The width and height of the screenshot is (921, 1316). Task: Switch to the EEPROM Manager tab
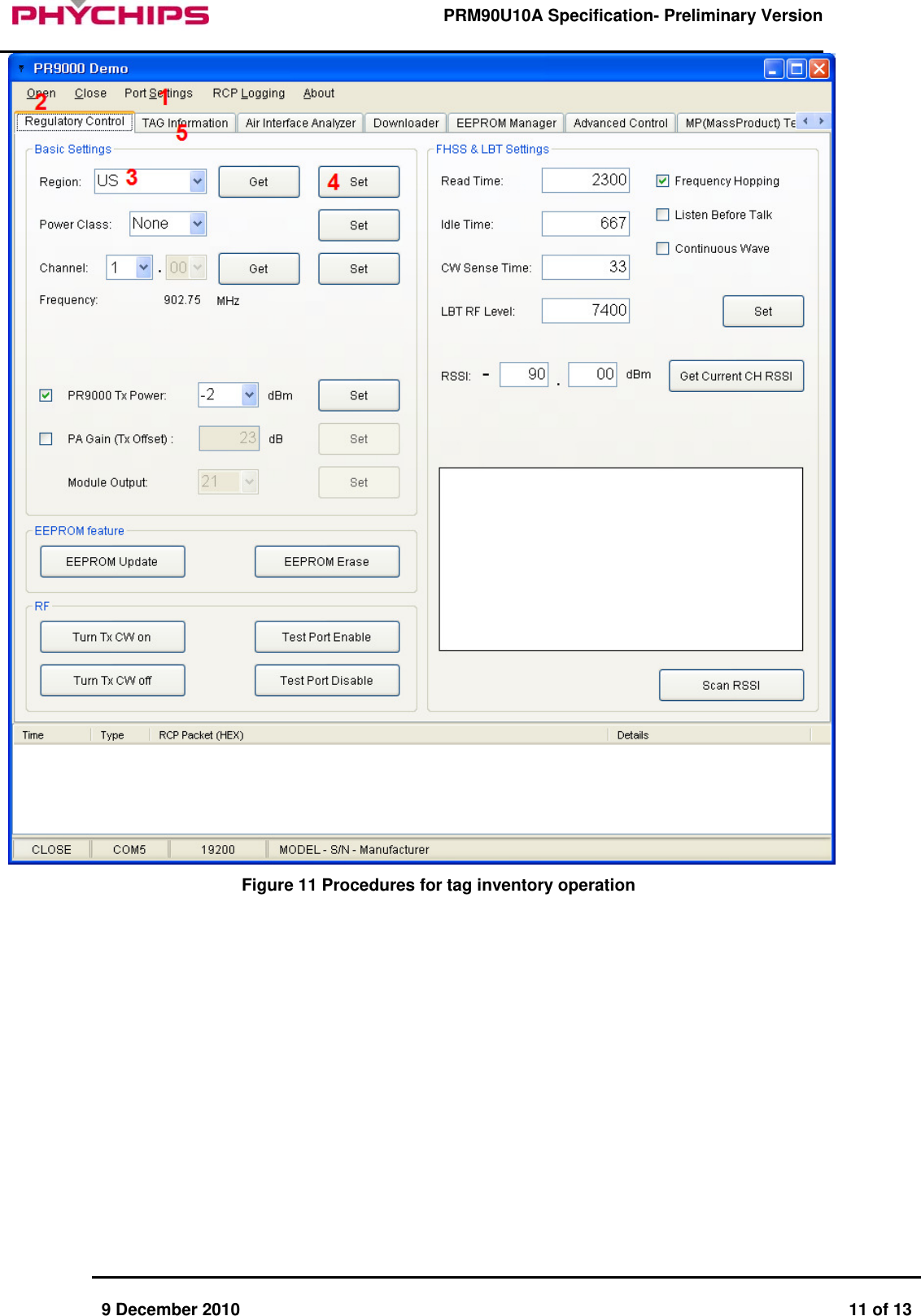coord(506,123)
